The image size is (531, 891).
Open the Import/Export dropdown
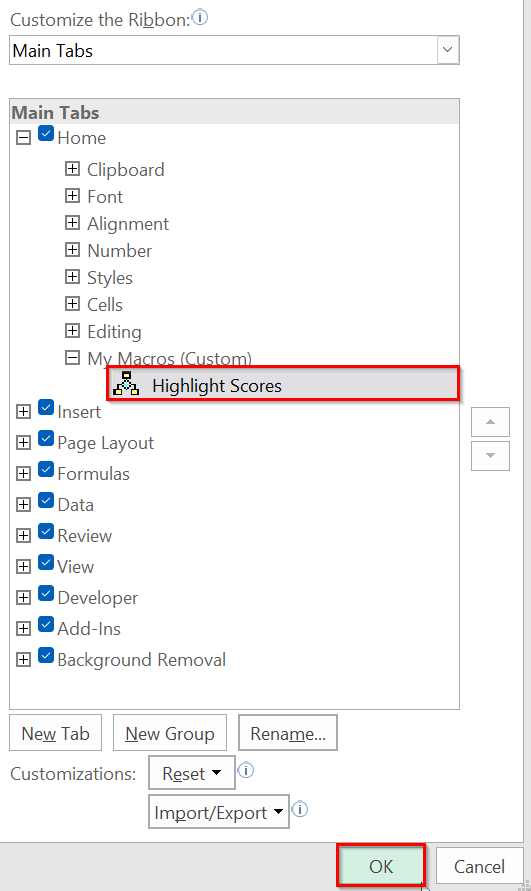[x=219, y=812]
